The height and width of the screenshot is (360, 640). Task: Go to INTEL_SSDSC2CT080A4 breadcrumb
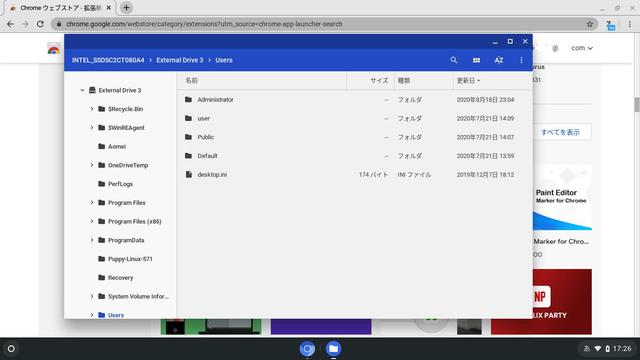(x=108, y=60)
